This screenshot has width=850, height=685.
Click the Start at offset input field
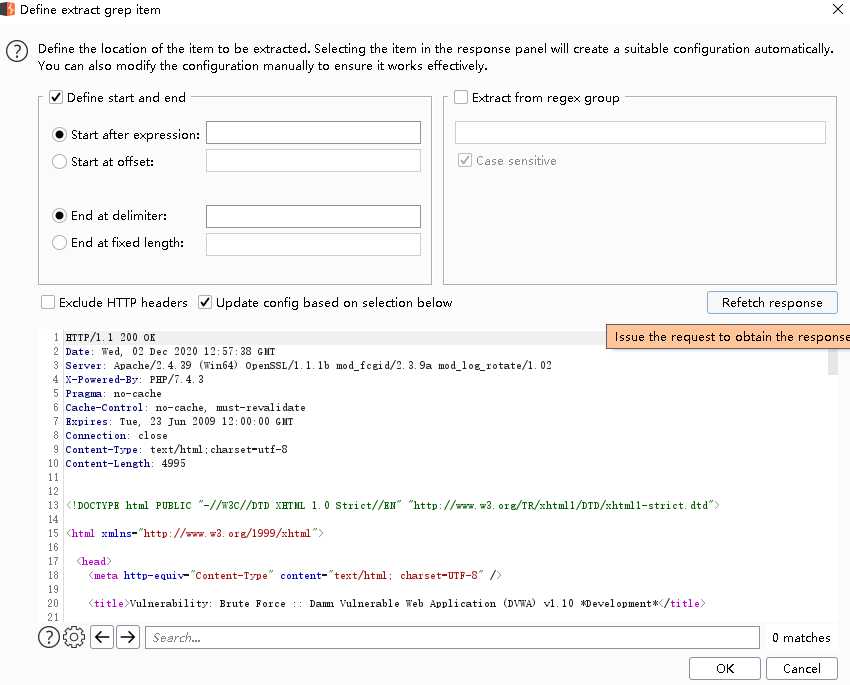tap(313, 160)
